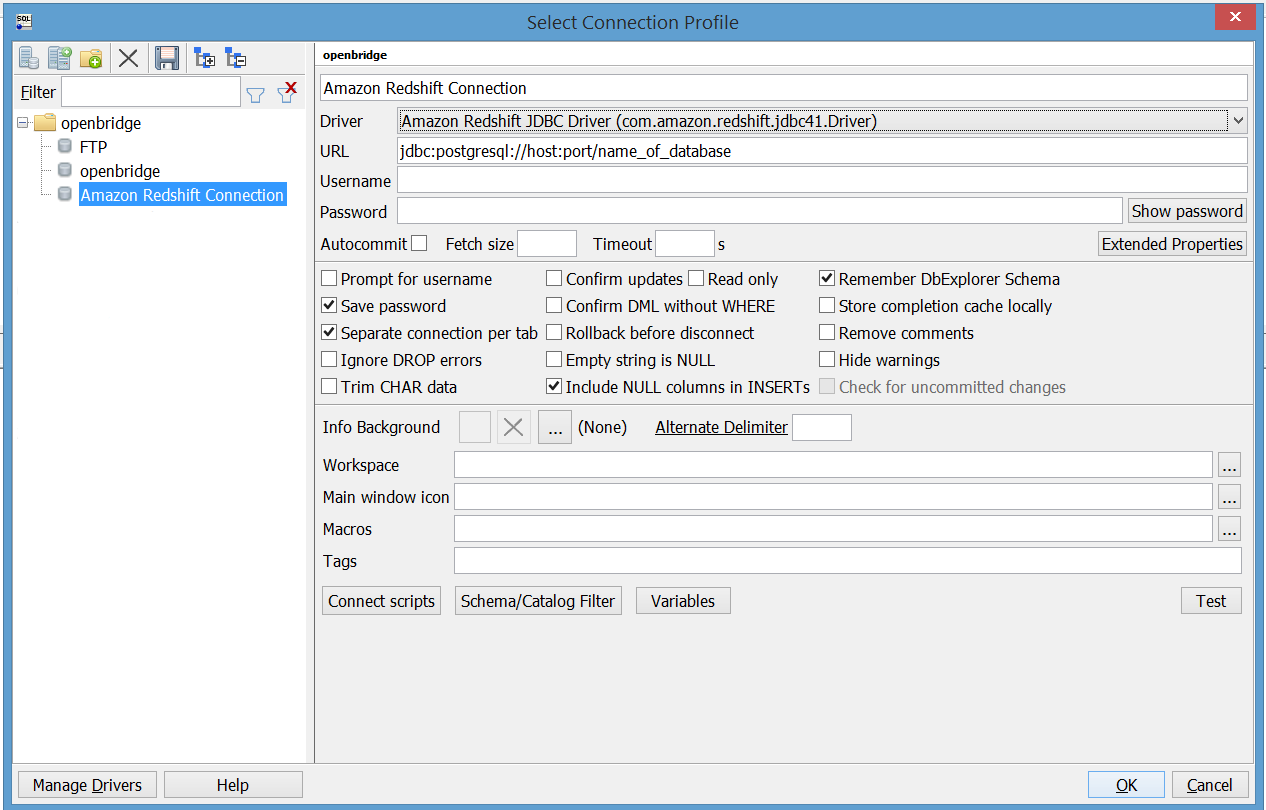Image resolution: width=1266 pixels, height=810 pixels.
Task: Apply the profile filter funnel icon
Action: [256, 94]
